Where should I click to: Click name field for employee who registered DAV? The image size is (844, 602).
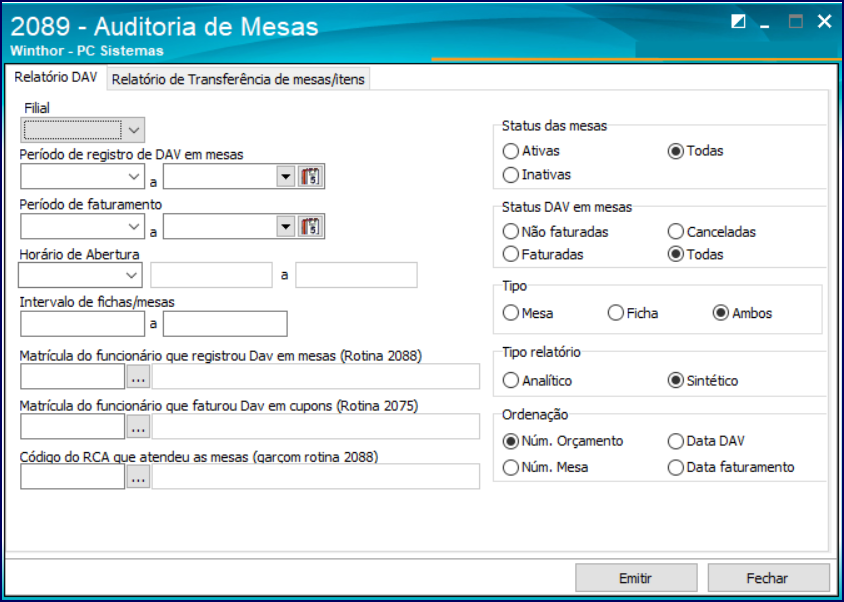(316, 376)
